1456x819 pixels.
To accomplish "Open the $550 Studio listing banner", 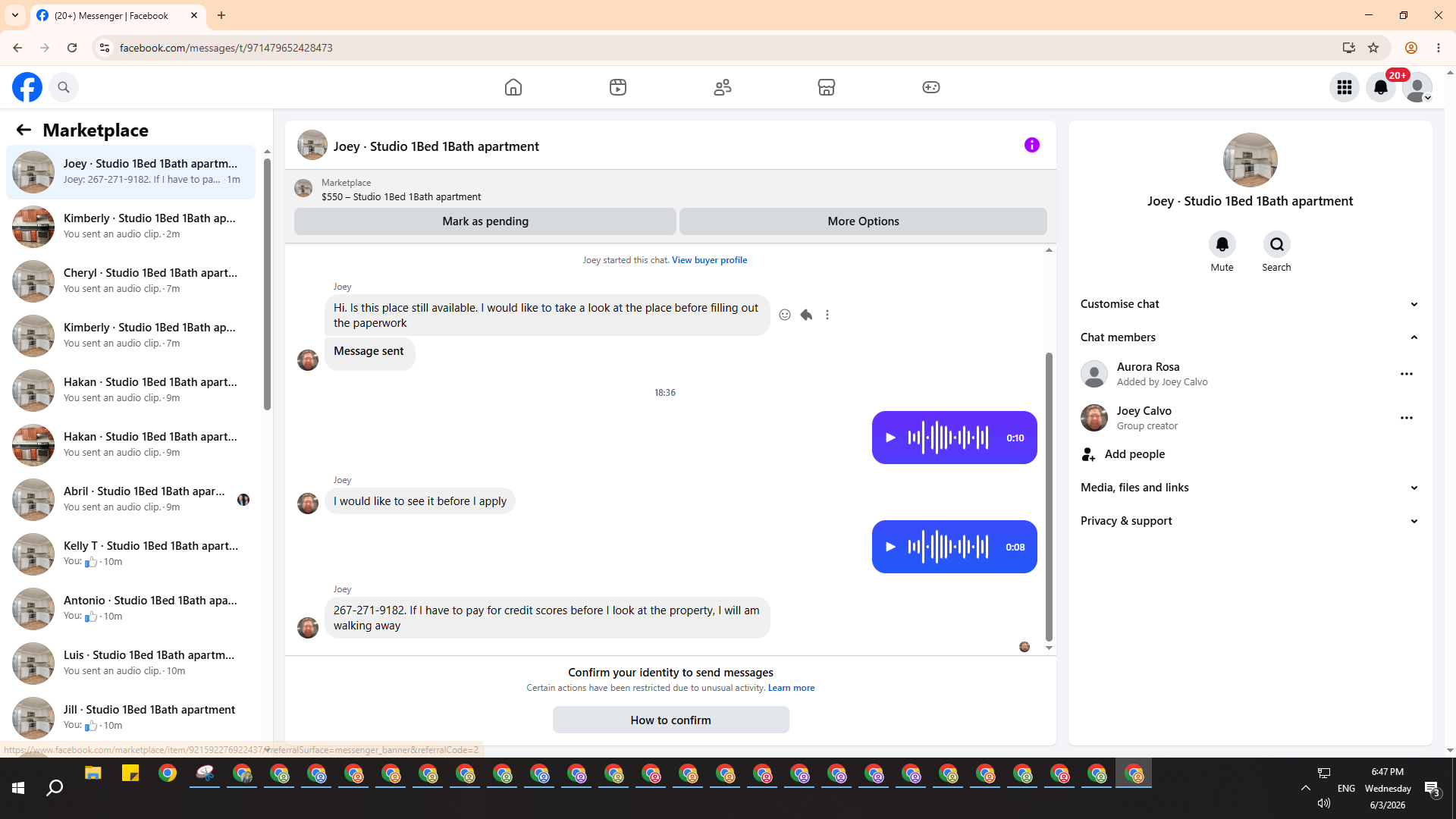I will pyautogui.click(x=670, y=190).
